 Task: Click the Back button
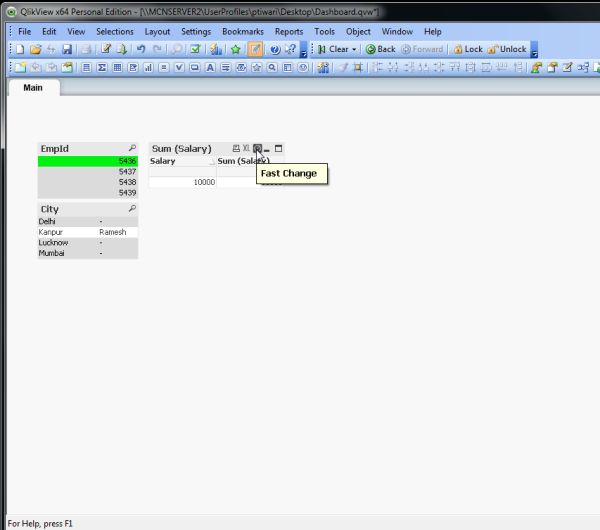pyautogui.click(x=380, y=49)
